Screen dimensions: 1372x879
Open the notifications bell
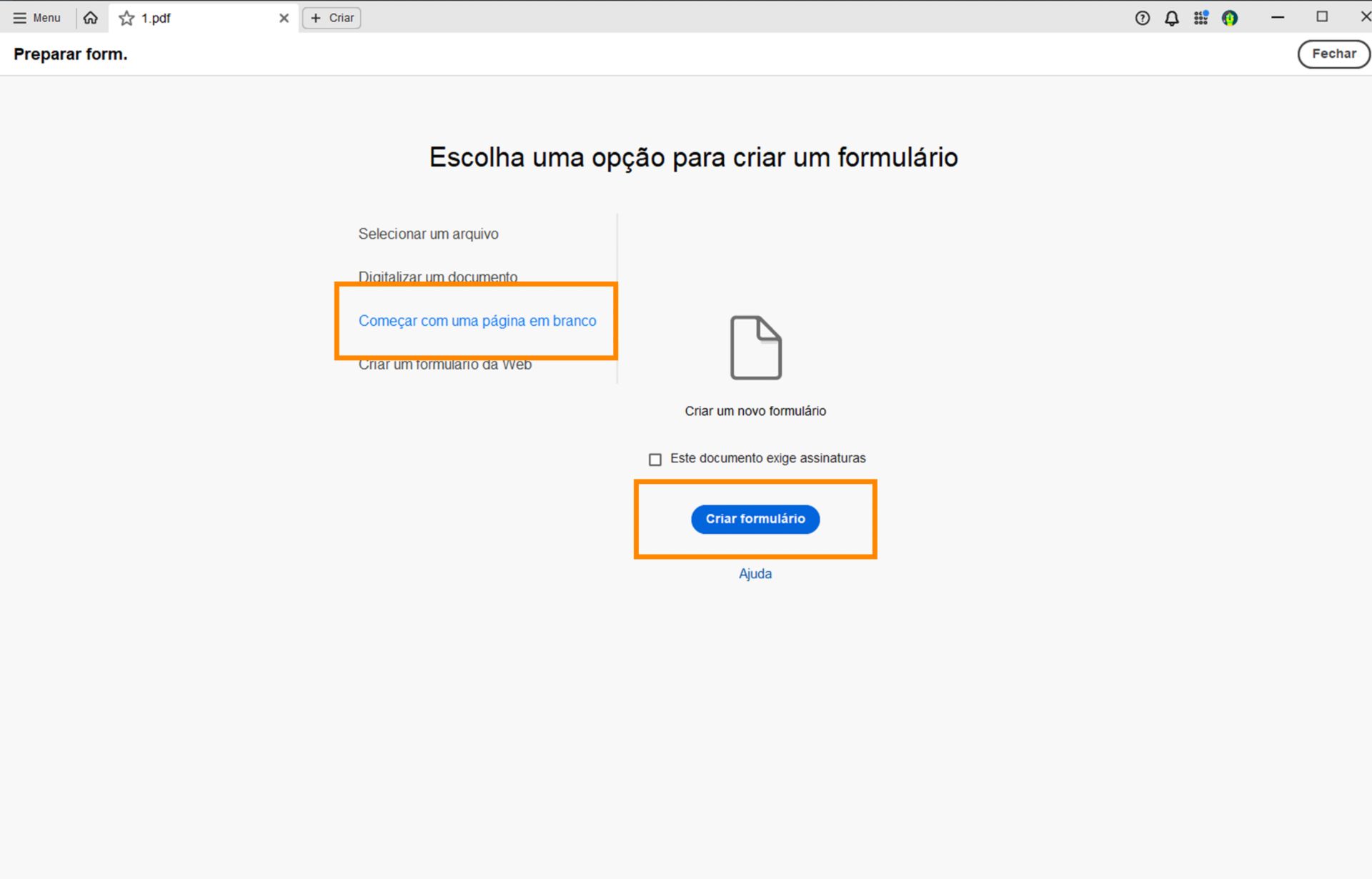coord(1172,18)
